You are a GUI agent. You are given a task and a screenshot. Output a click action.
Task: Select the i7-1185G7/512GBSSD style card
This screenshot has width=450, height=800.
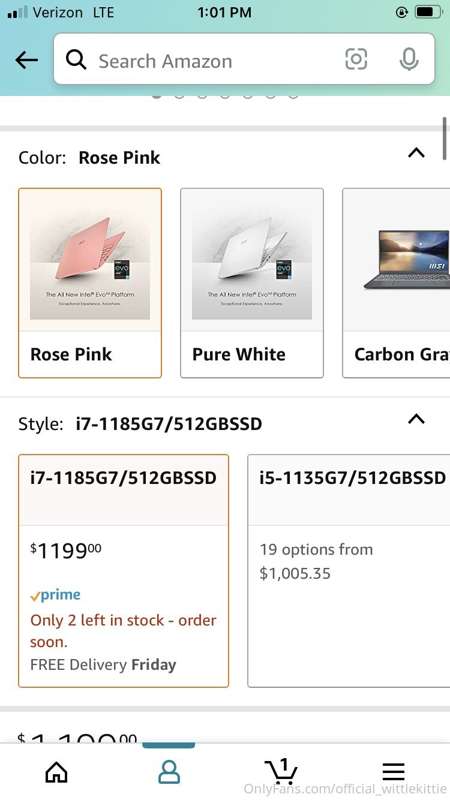click(x=123, y=571)
